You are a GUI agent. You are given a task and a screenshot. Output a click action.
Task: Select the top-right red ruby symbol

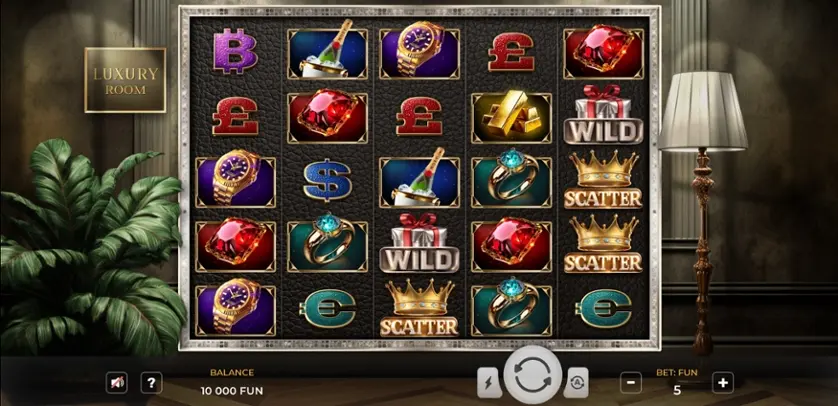click(603, 53)
